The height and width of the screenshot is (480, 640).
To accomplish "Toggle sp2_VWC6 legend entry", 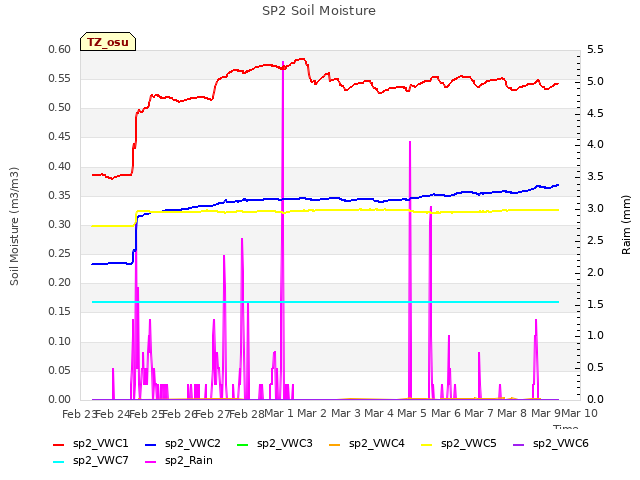I will tap(551, 443).
